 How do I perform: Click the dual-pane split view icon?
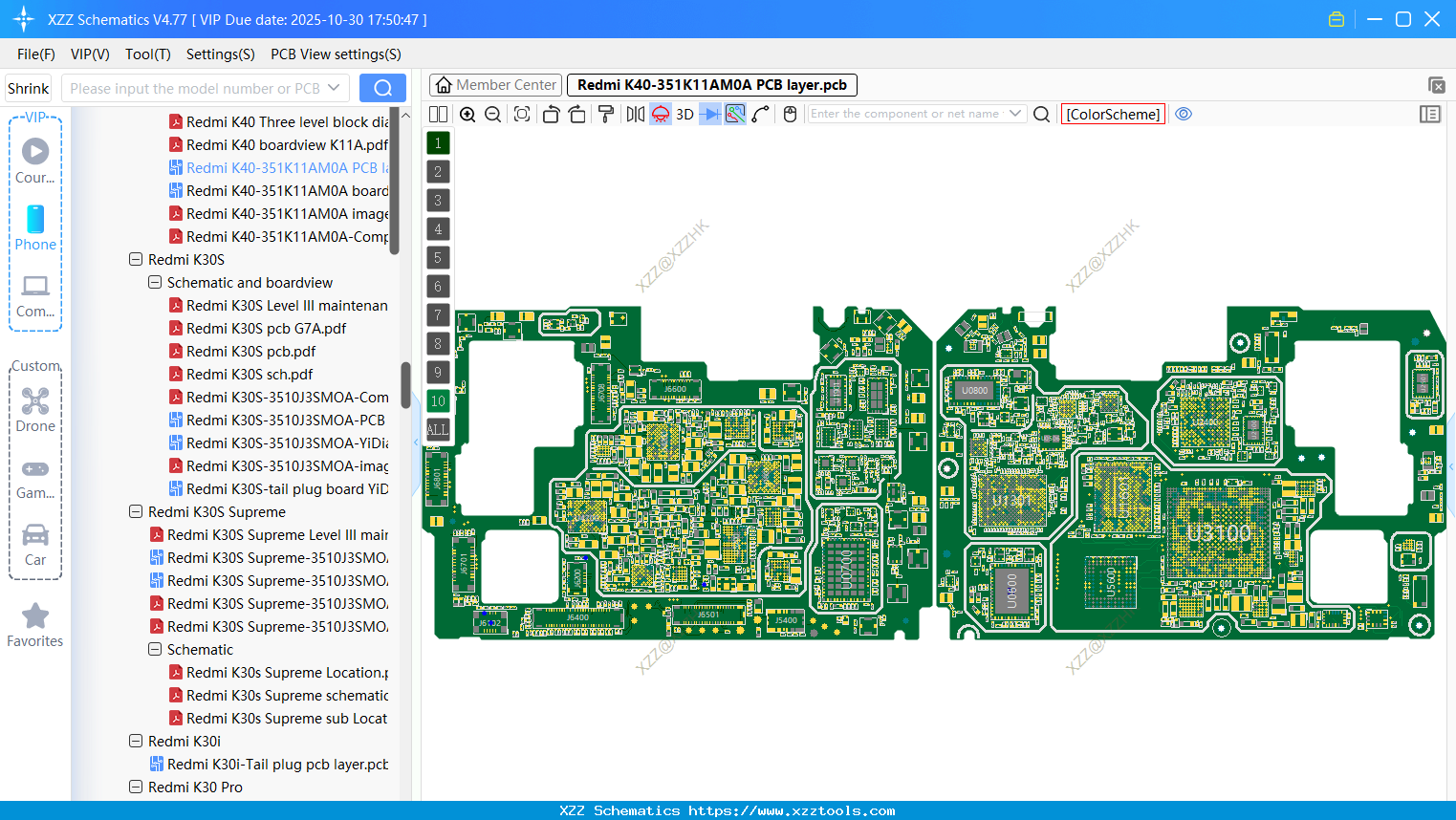click(438, 114)
